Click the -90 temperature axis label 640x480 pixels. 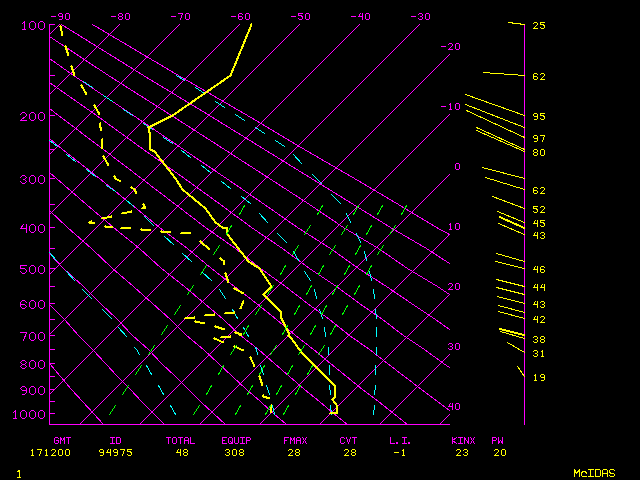coord(61,17)
